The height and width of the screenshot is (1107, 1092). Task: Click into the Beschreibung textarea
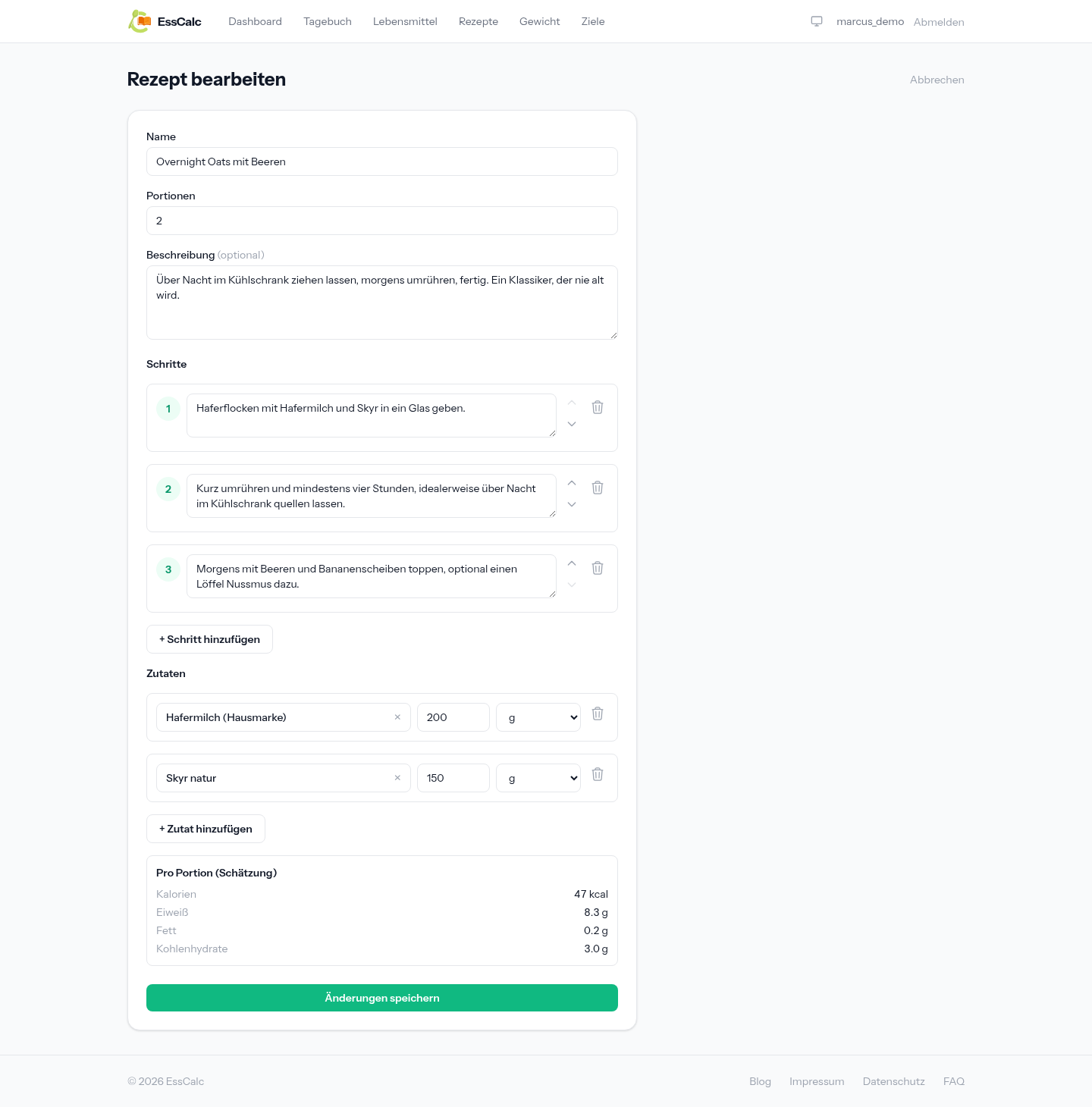pyautogui.click(x=382, y=303)
